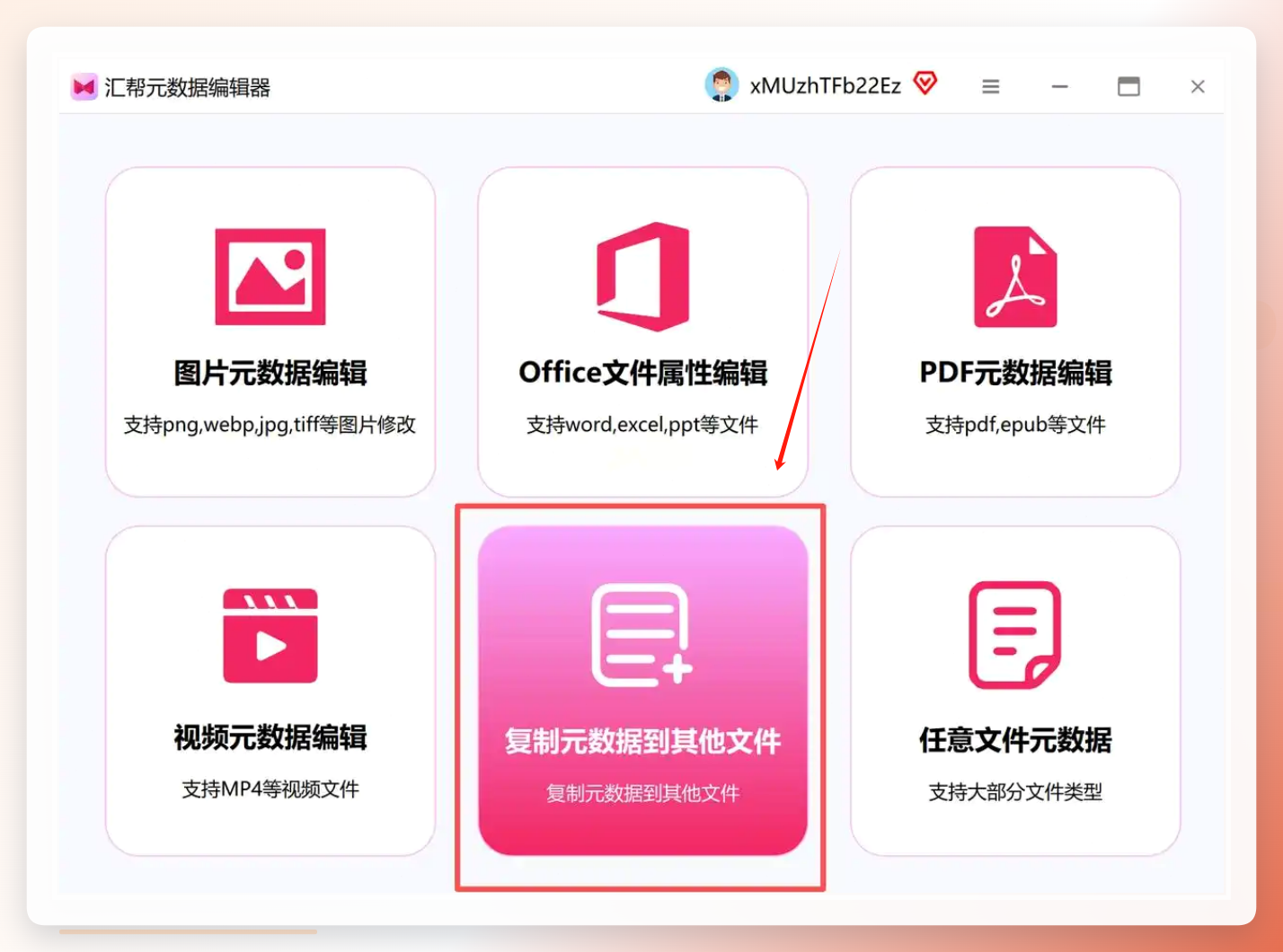Image resolution: width=1283 pixels, height=952 pixels.
Task: Select the 视频元数据编辑 heading
Action: click(270, 737)
